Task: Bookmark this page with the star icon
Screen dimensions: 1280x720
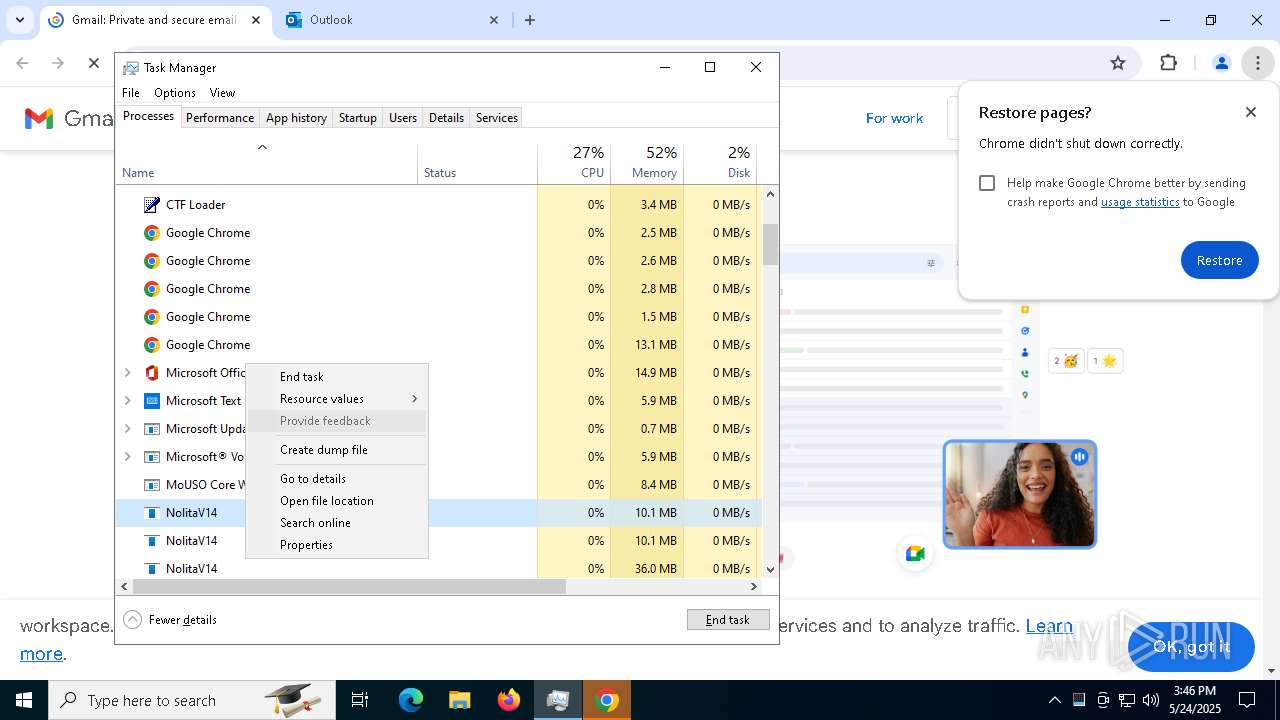Action: [x=1118, y=63]
